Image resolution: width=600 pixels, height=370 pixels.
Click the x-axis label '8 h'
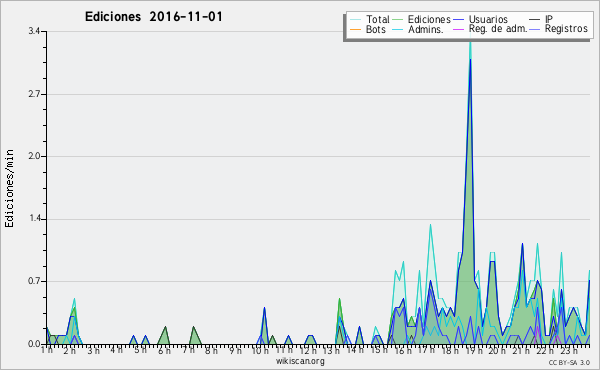(x=211, y=350)
